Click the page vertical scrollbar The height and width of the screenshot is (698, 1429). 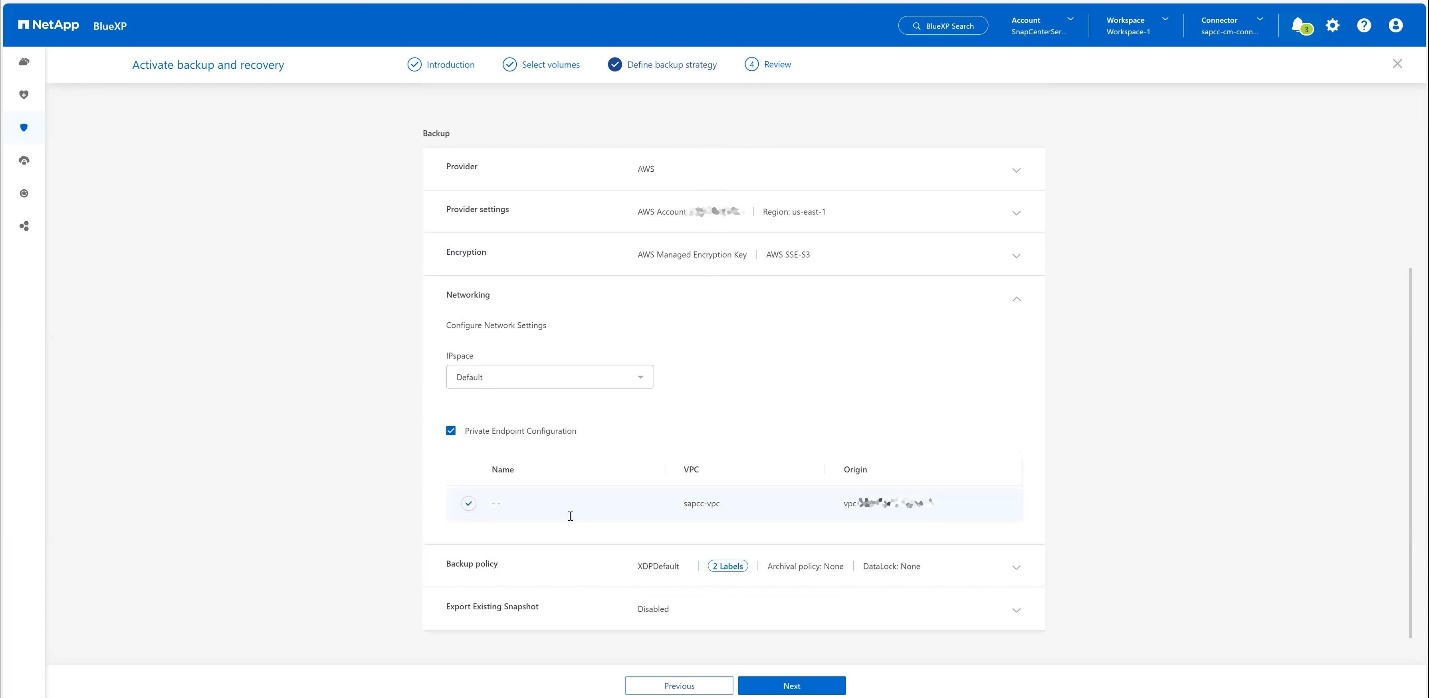[x=1410, y=450]
